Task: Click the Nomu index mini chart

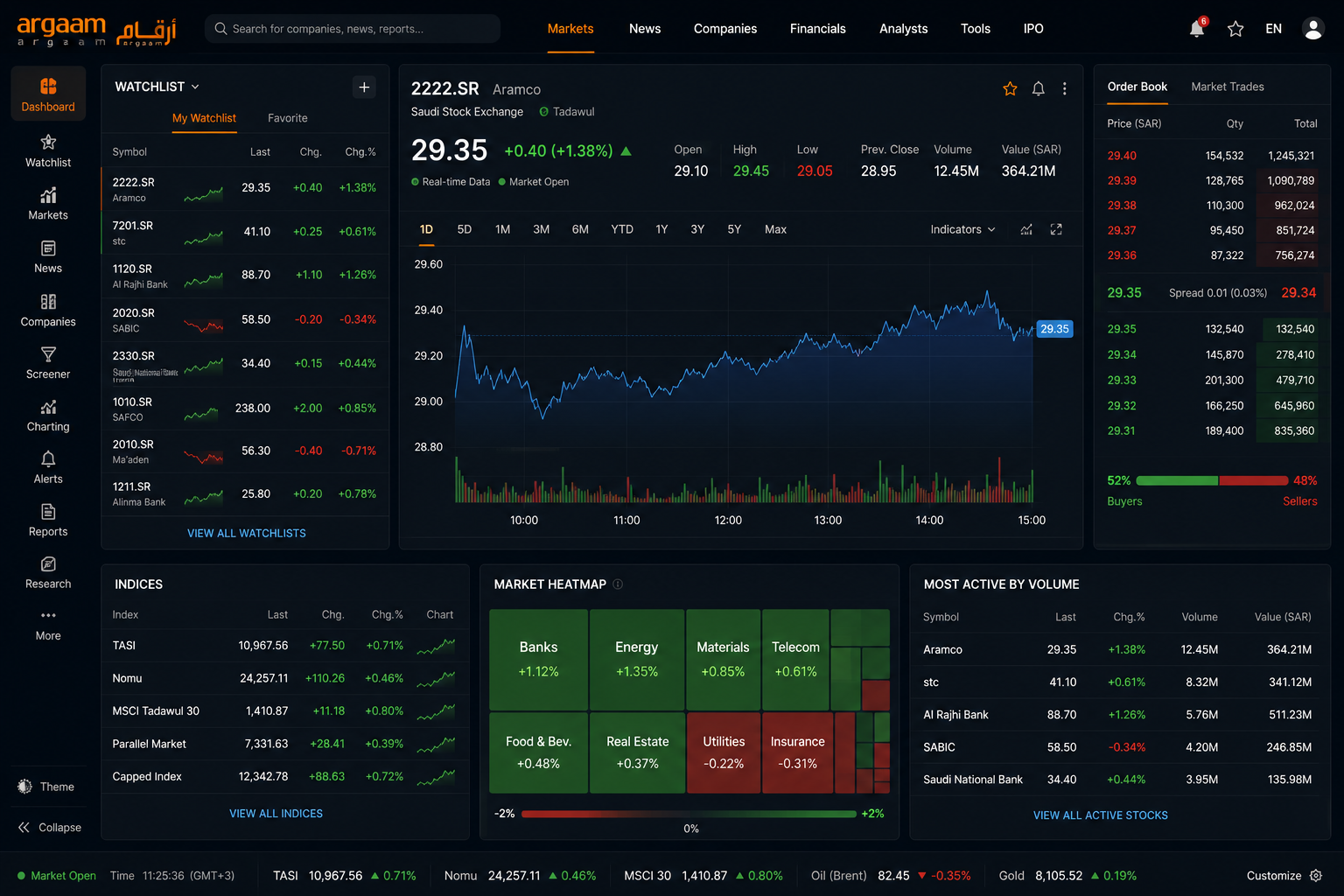Action: point(436,678)
